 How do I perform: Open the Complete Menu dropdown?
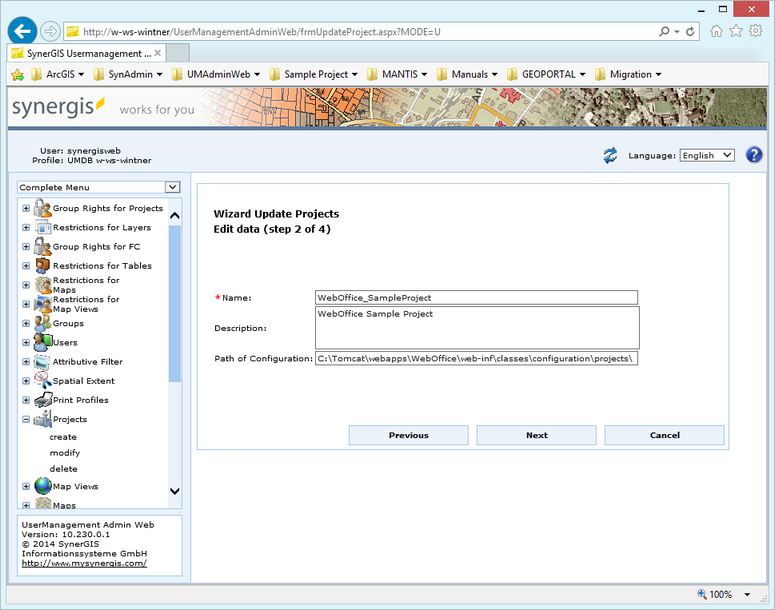pos(172,187)
